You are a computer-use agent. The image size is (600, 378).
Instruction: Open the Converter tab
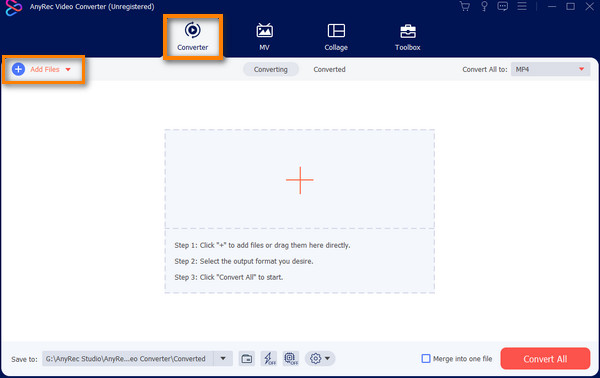point(192,37)
